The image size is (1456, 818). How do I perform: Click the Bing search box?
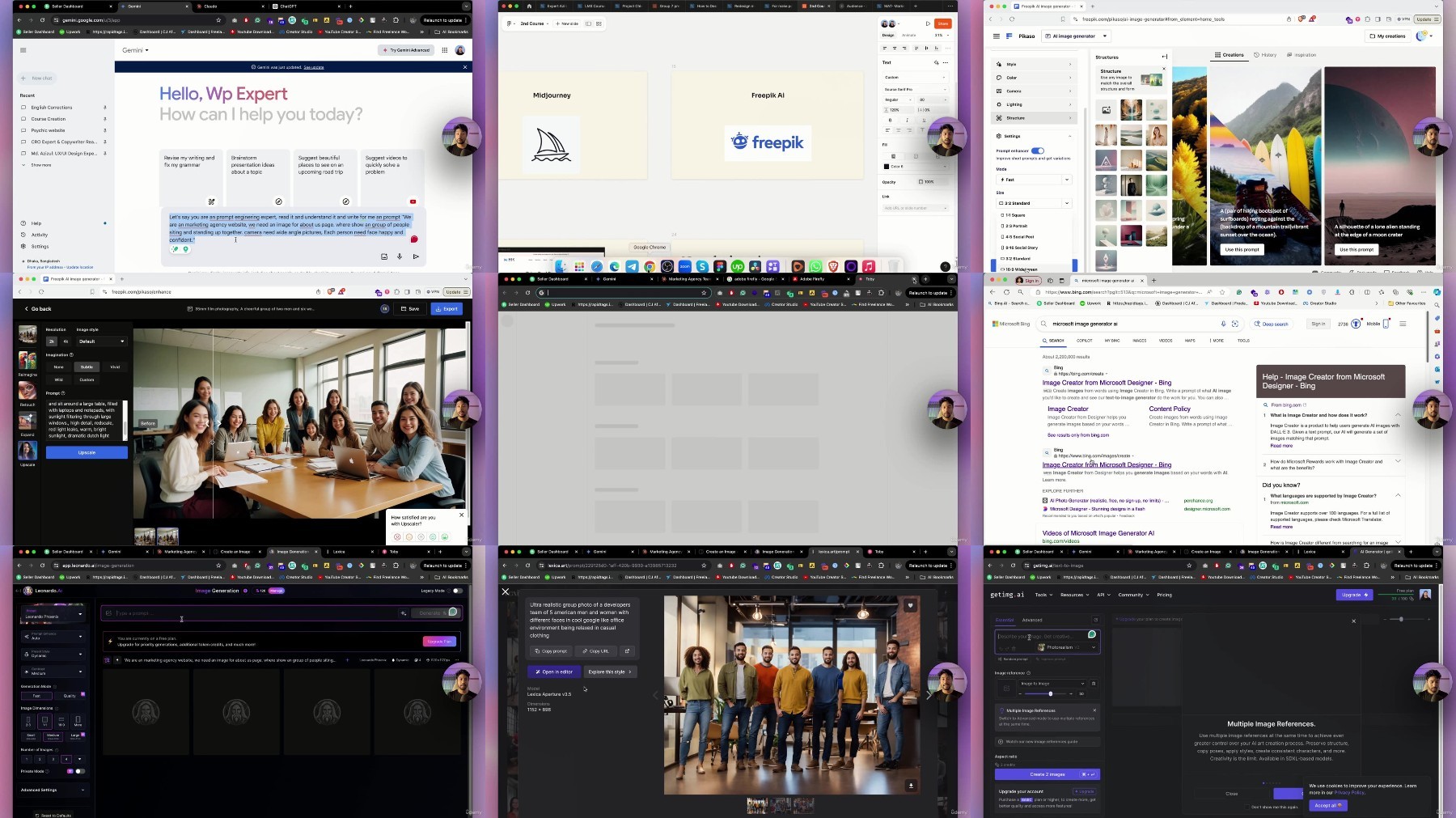click(x=1139, y=324)
